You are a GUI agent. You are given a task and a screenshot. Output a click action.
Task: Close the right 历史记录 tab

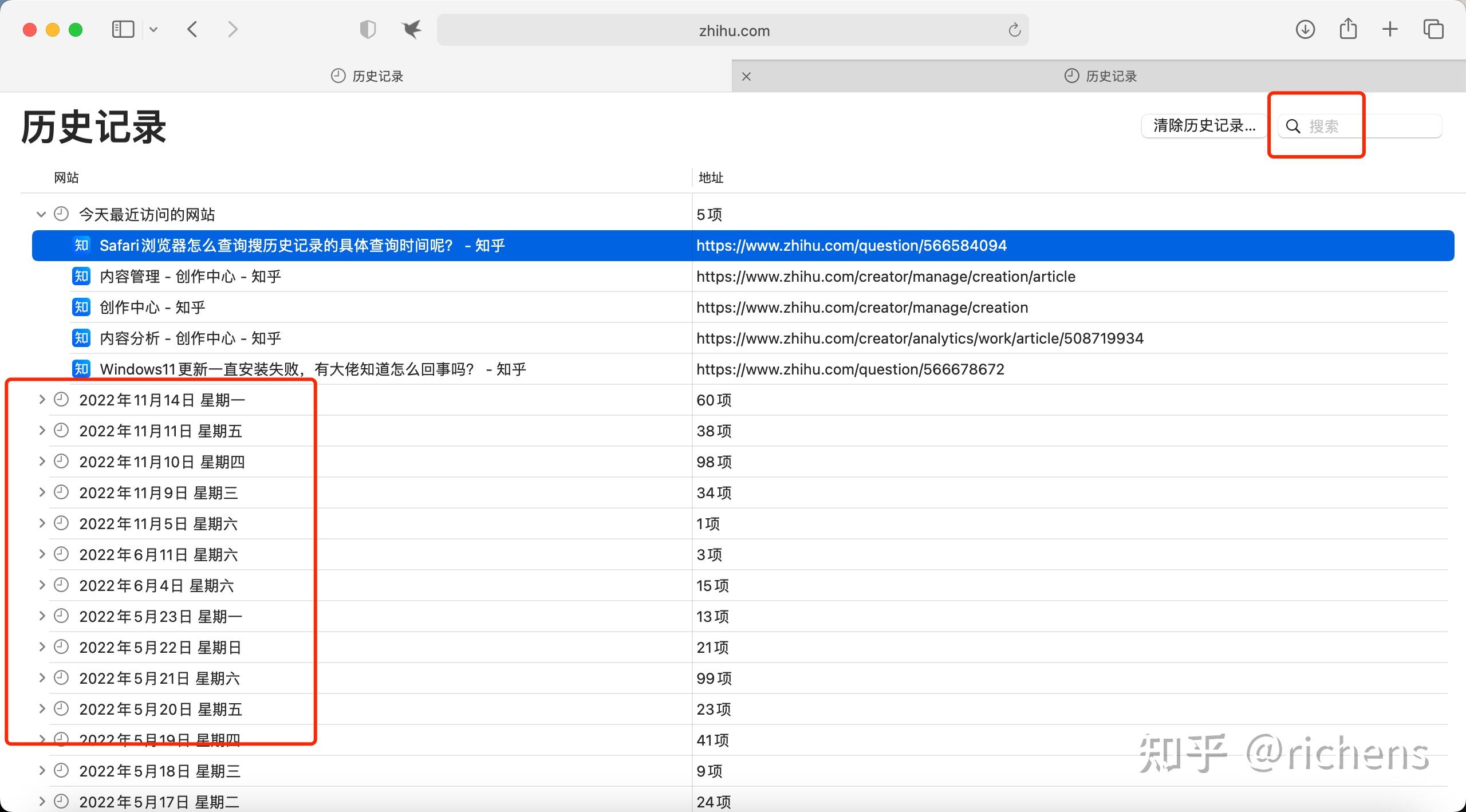pyautogui.click(x=746, y=76)
